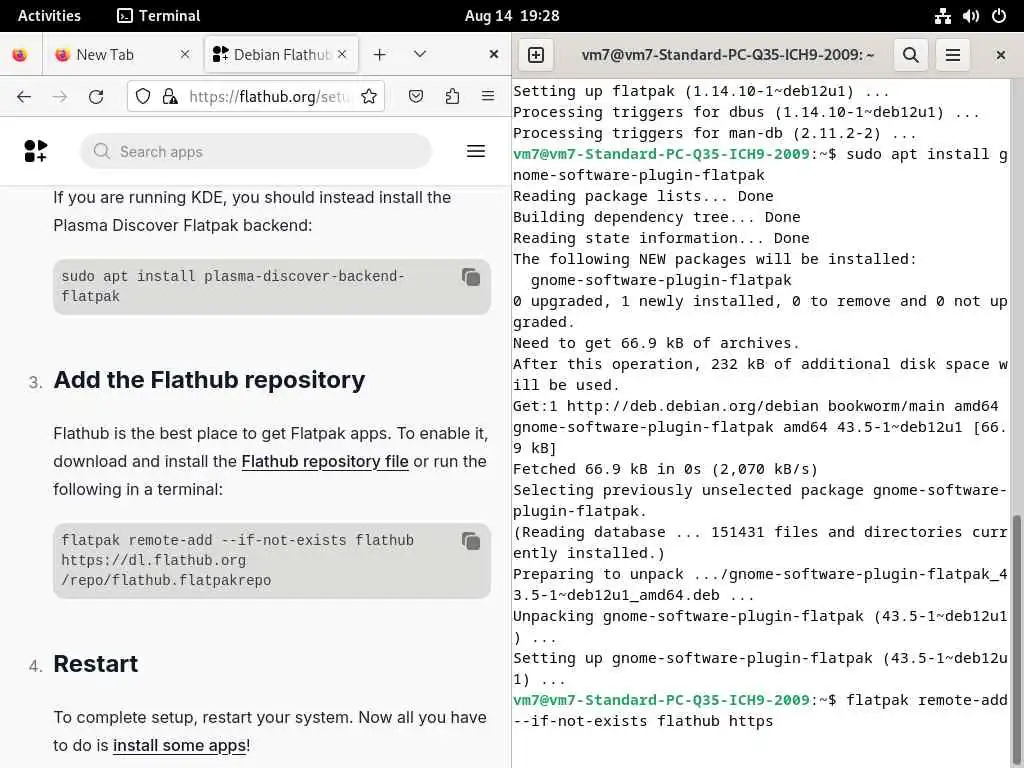The height and width of the screenshot is (768, 1024).
Task: Open the power system menu icon
Action: [x=999, y=16]
